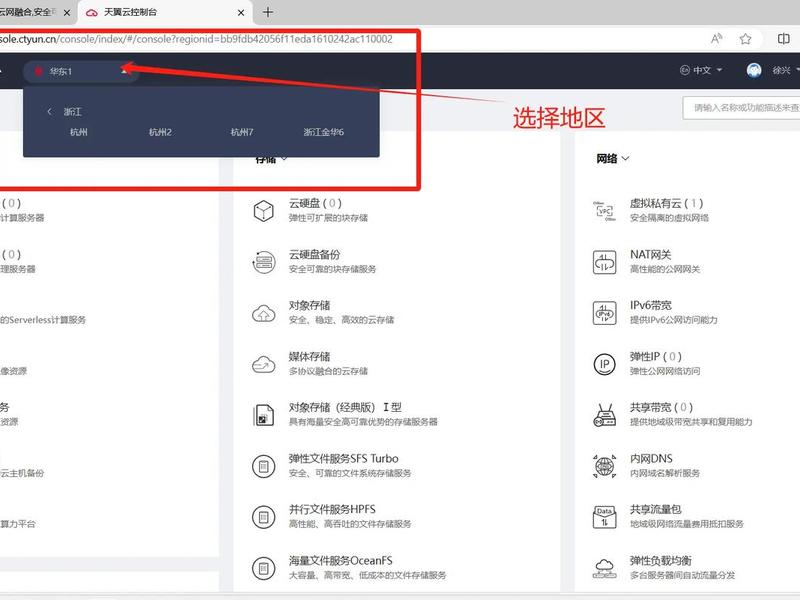
Task: Open the IPv6带宽 icon
Action: (x=605, y=313)
